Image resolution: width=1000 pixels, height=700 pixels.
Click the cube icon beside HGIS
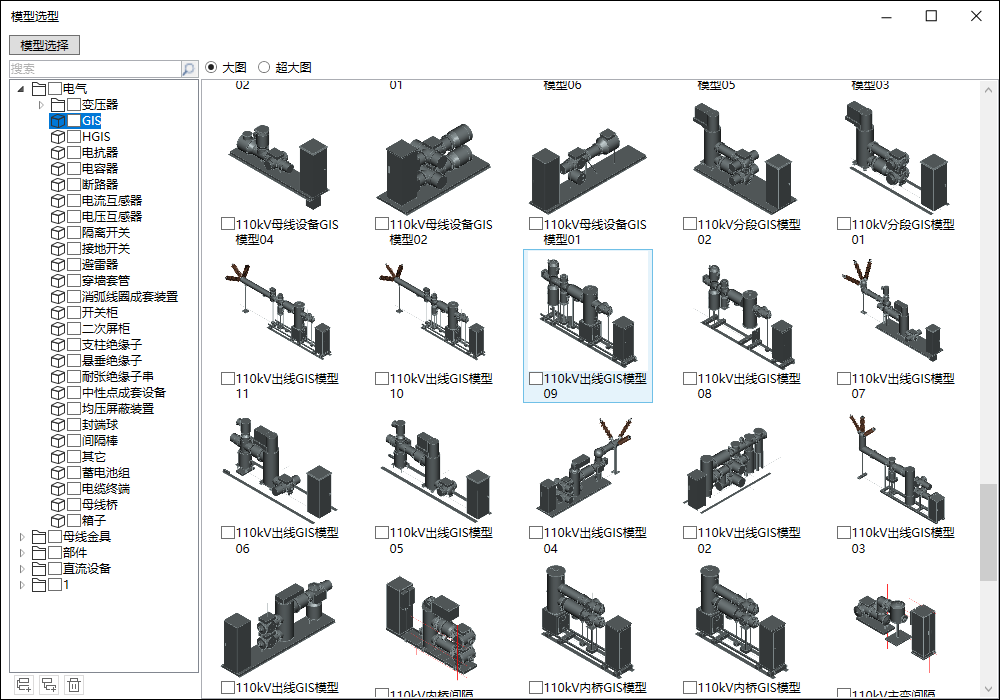(58, 137)
